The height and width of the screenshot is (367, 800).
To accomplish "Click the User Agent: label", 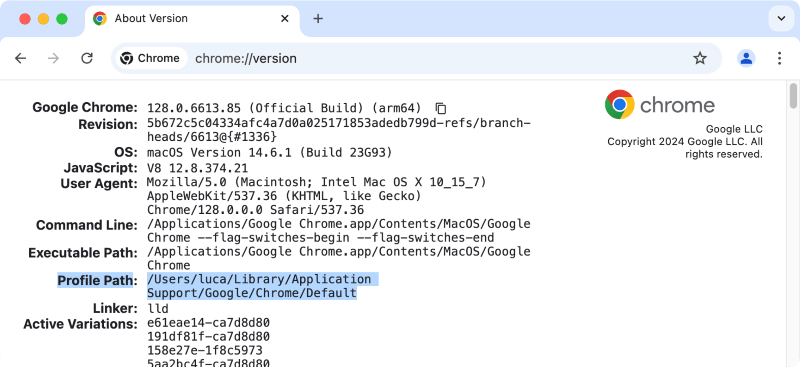I will [99, 183].
